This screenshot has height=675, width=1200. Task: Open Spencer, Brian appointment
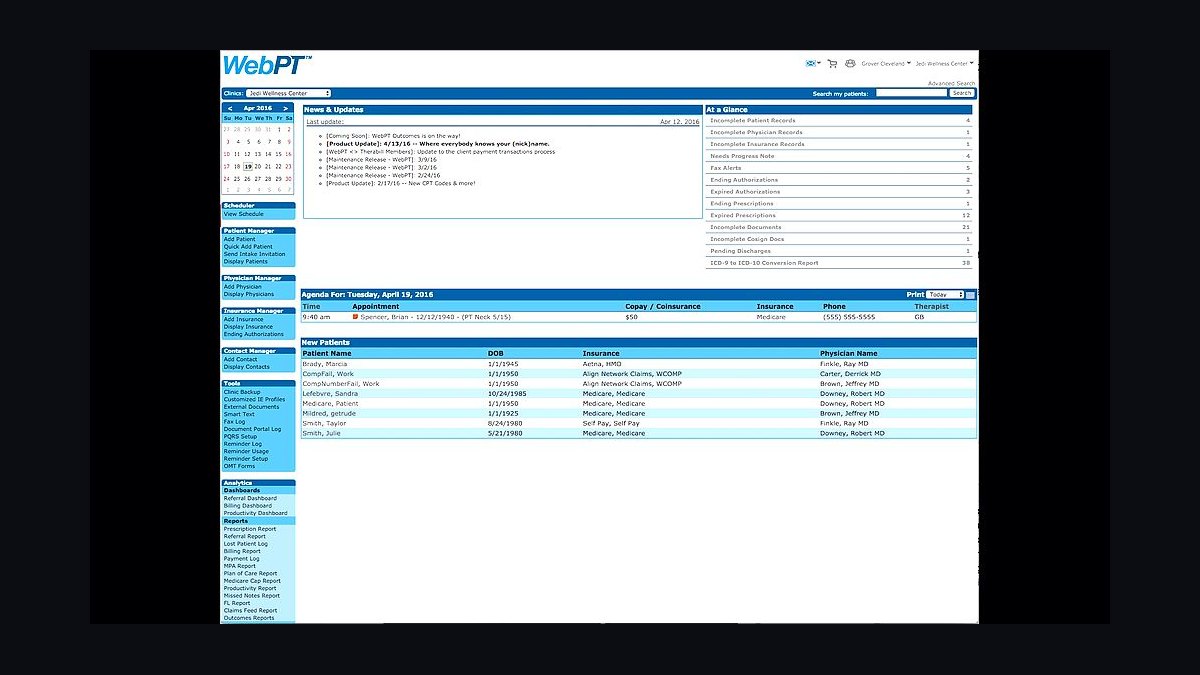[437, 317]
